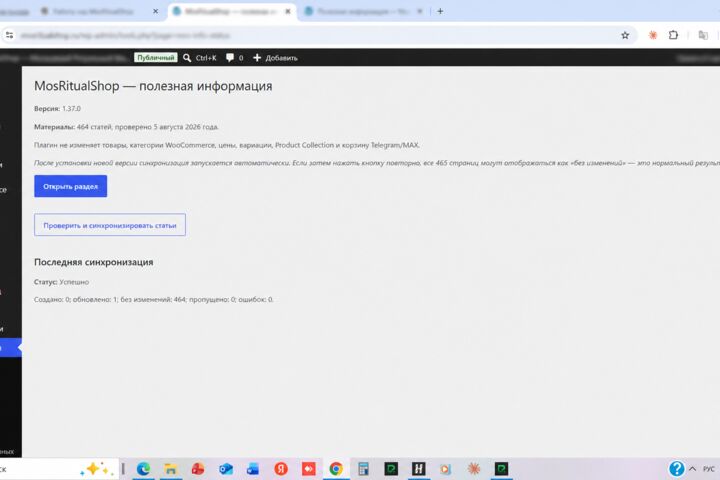Viewport: 720px width, 480px height.
Task: Open the Claude app from the taskbar
Action: click(x=473, y=469)
